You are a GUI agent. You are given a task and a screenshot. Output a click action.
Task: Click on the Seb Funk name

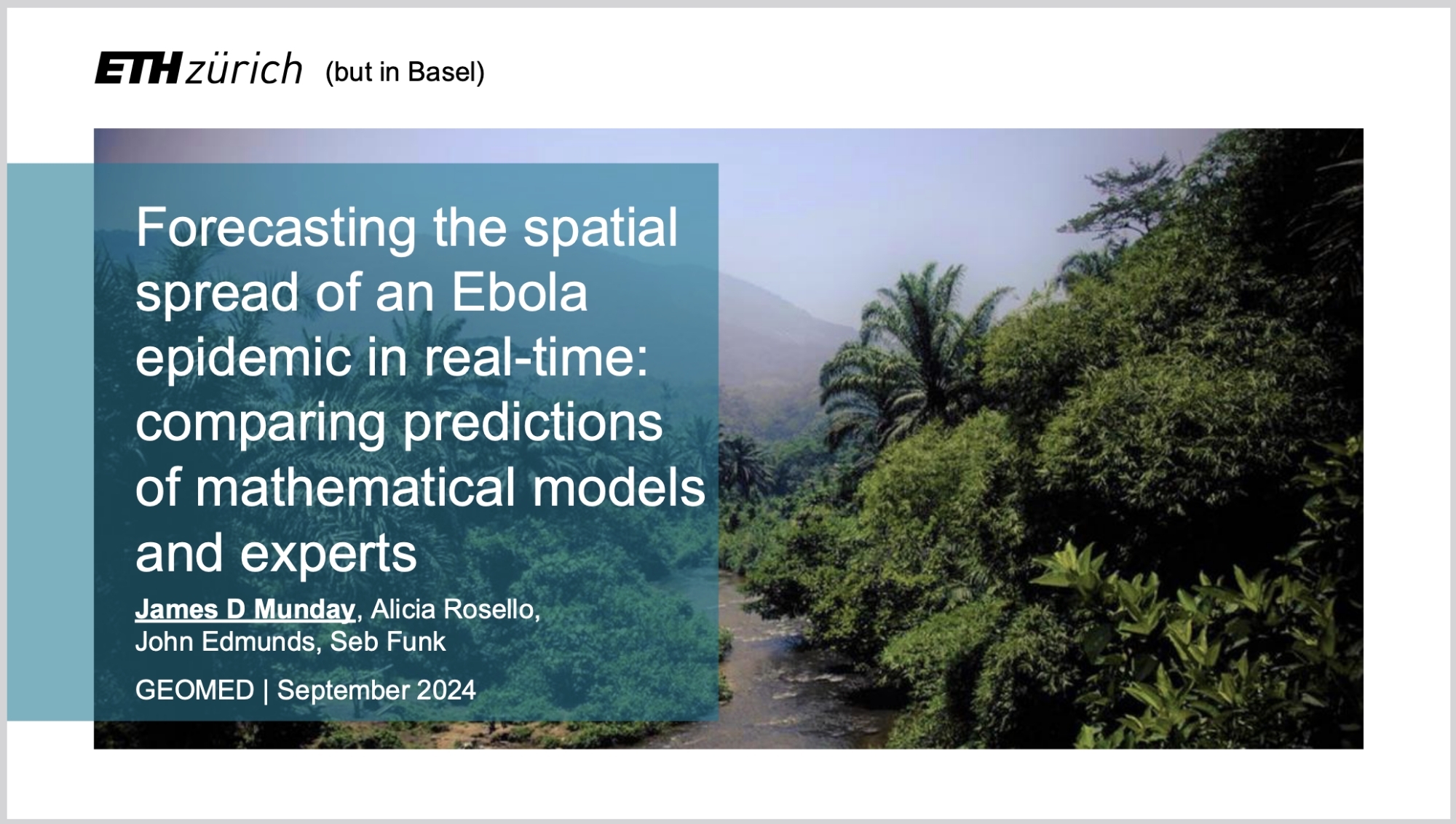[x=388, y=642]
